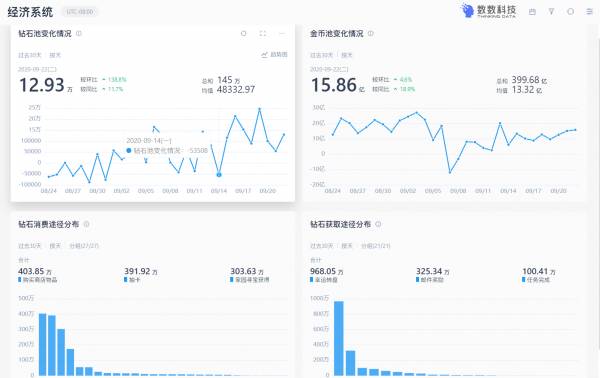Open more options on 钻石池变化情况 card
The image size is (600, 378).
coord(282,34)
